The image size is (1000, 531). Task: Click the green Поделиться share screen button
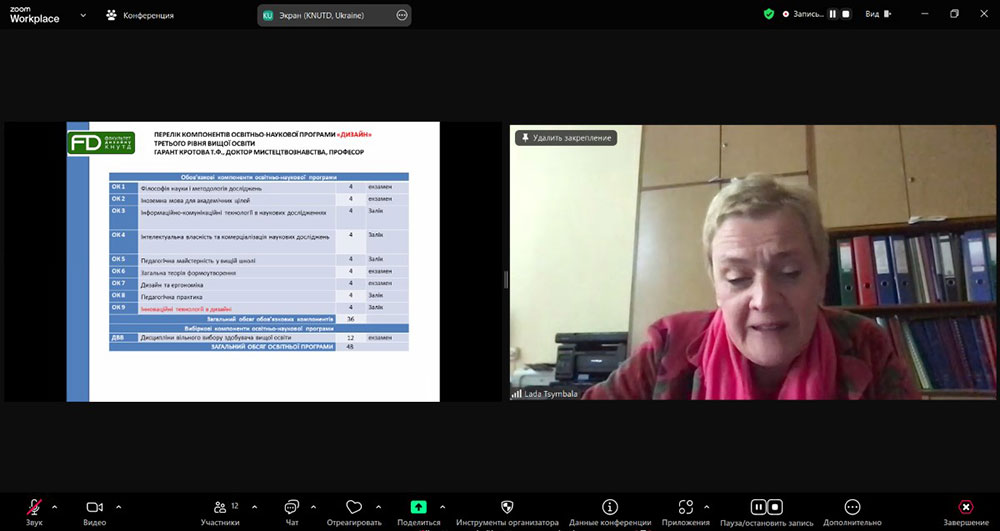[x=418, y=507]
